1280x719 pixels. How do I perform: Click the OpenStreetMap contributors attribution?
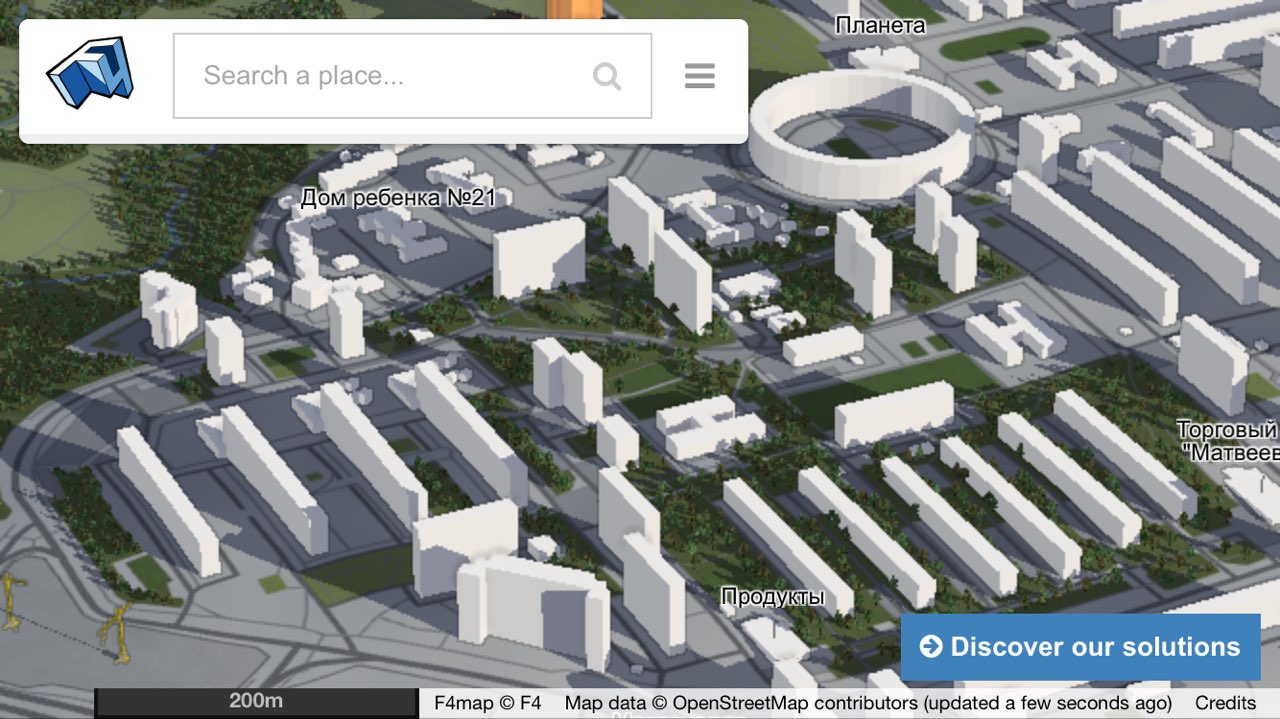point(866,703)
